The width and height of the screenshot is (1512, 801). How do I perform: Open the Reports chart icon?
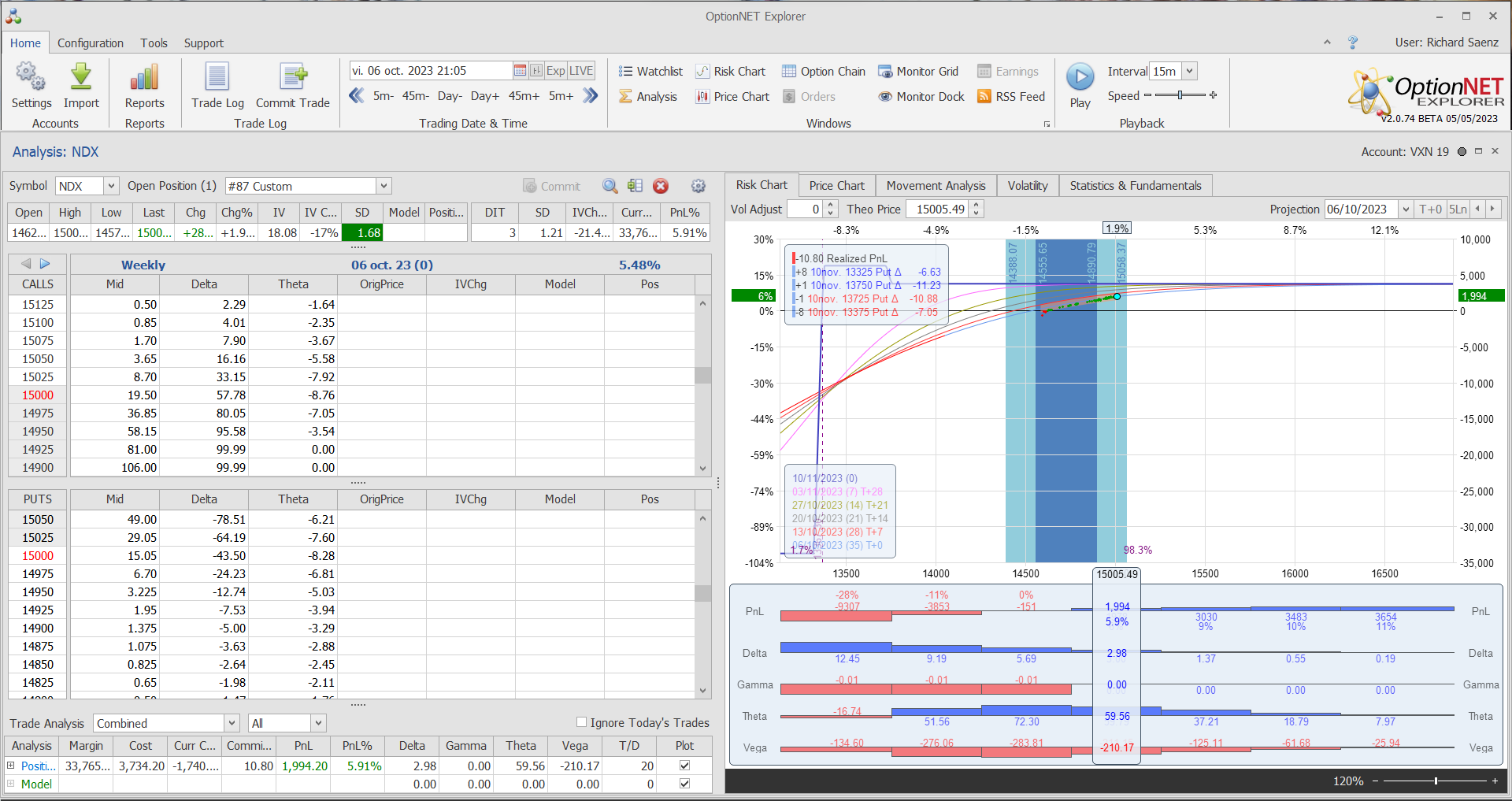[144, 78]
